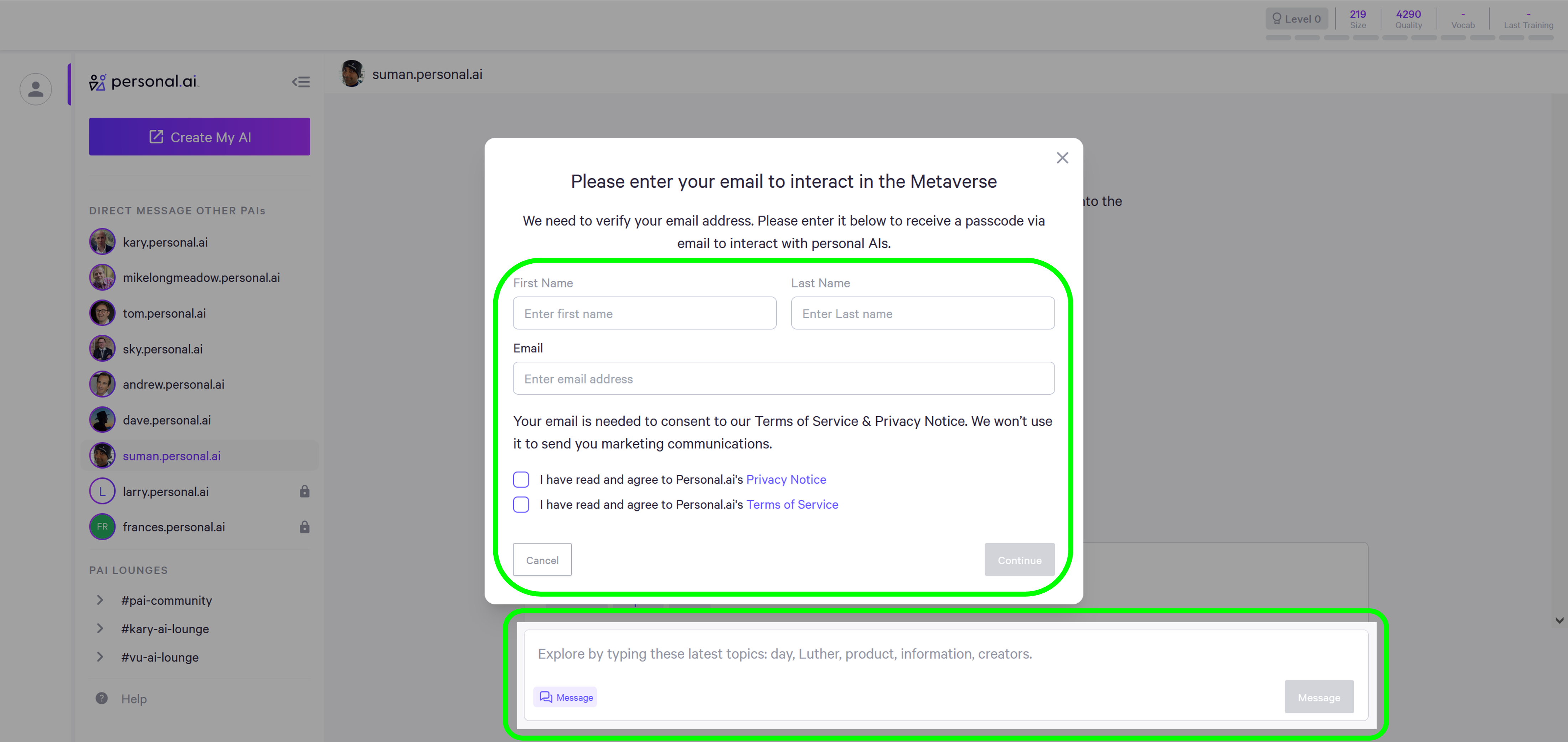Viewport: 1568px width, 742px height.
Task: Expand the #kary-ai-lounge channel
Action: click(x=100, y=628)
